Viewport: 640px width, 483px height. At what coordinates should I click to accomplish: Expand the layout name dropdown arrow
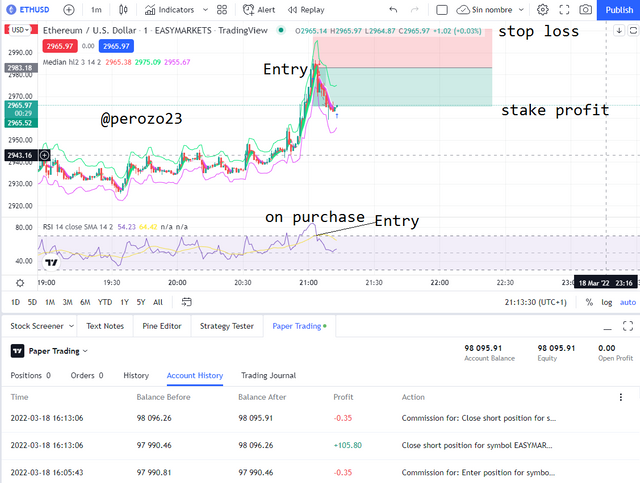click(521, 9)
